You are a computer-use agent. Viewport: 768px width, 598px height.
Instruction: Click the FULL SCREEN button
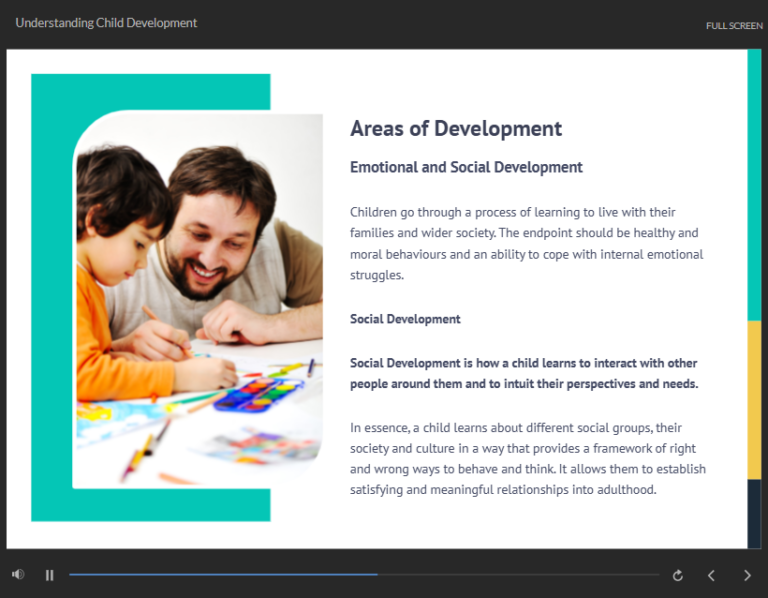[734, 26]
